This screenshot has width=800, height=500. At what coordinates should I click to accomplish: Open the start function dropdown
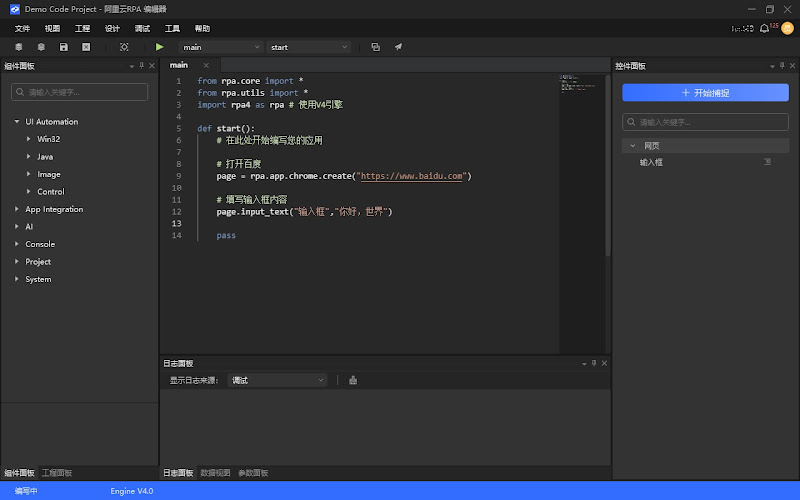click(x=308, y=47)
